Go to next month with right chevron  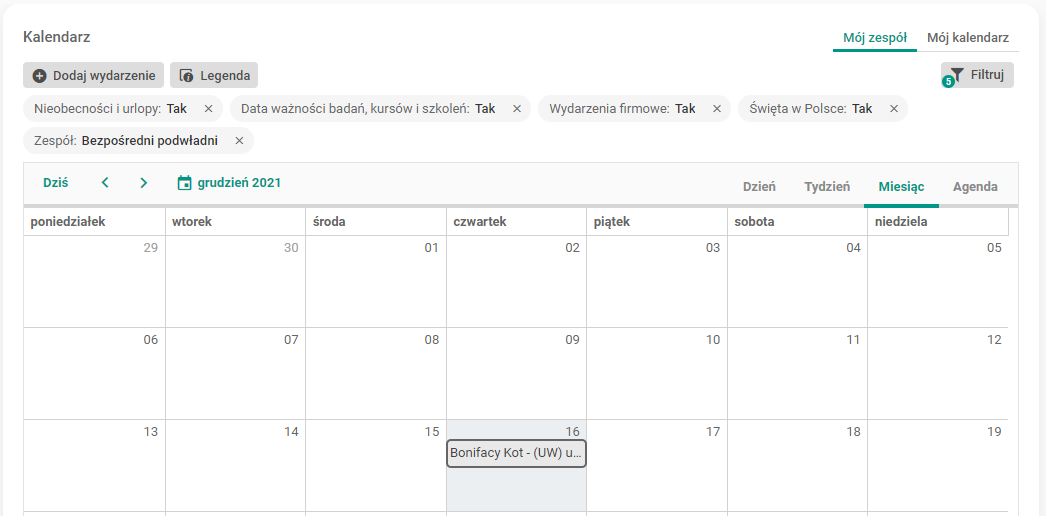click(144, 183)
